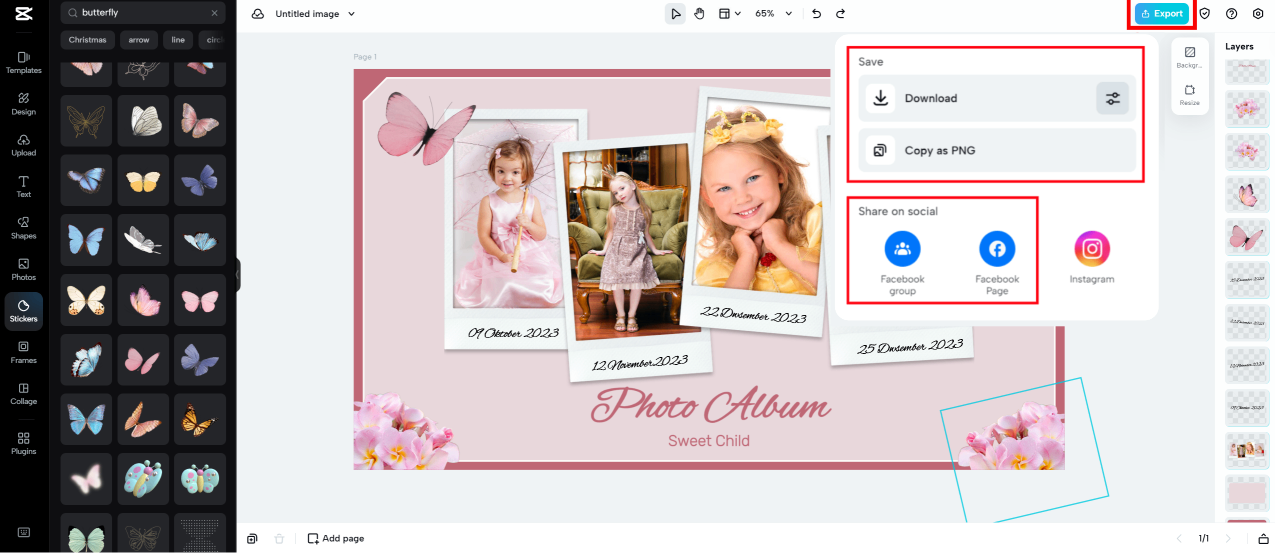Add the orange-black monarch butterfly sticker
Image resolution: width=1275 pixels, height=556 pixels.
point(200,418)
